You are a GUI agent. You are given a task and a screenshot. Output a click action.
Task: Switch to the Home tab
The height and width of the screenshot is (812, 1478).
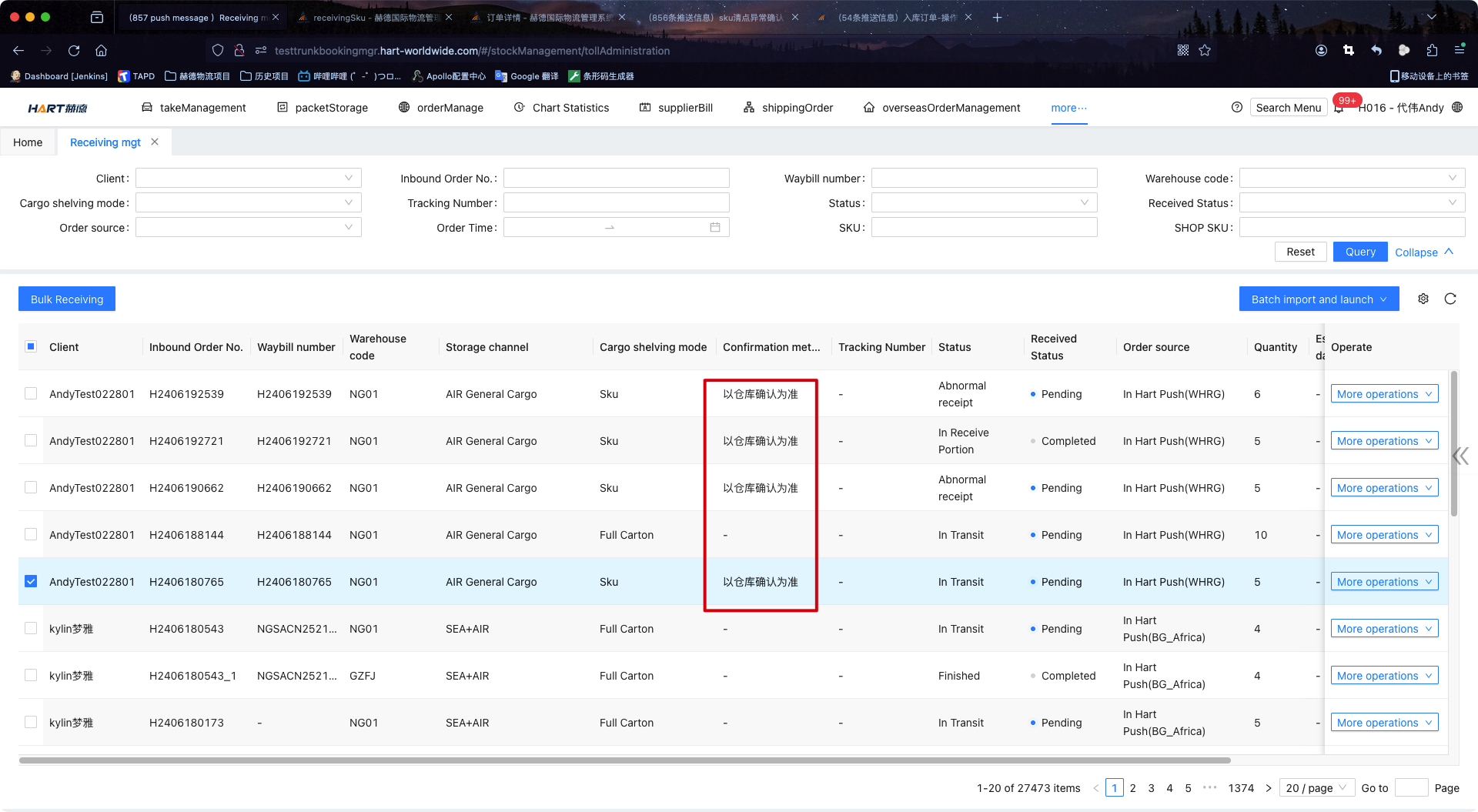click(28, 142)
